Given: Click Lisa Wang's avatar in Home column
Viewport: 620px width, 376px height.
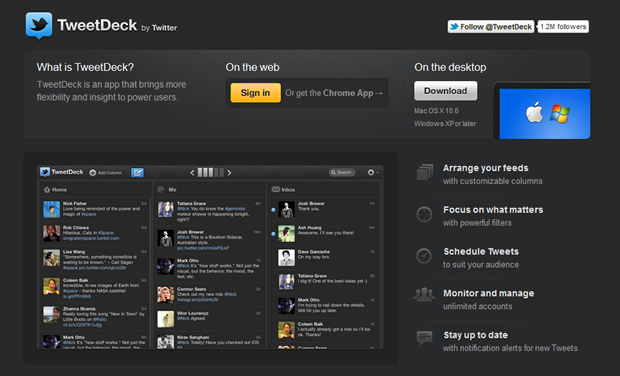Looking at the screenshot, I should point(51,258).
